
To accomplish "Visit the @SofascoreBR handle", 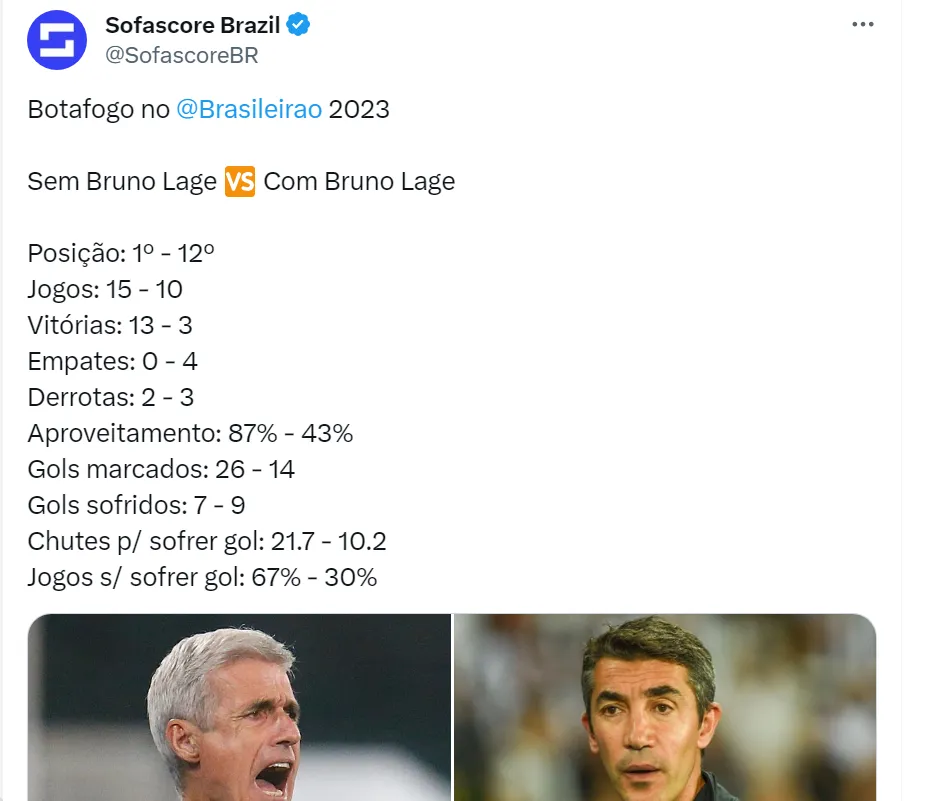I will [x=182, y=55].
